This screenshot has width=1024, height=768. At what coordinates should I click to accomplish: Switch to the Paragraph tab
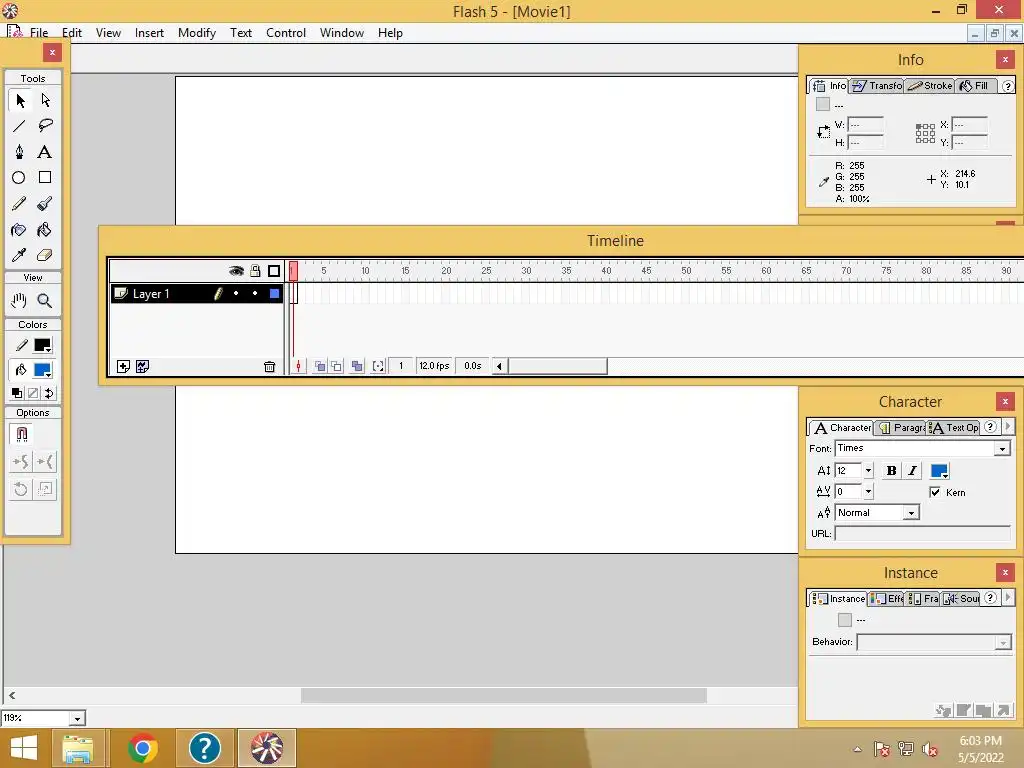(900, 428)
